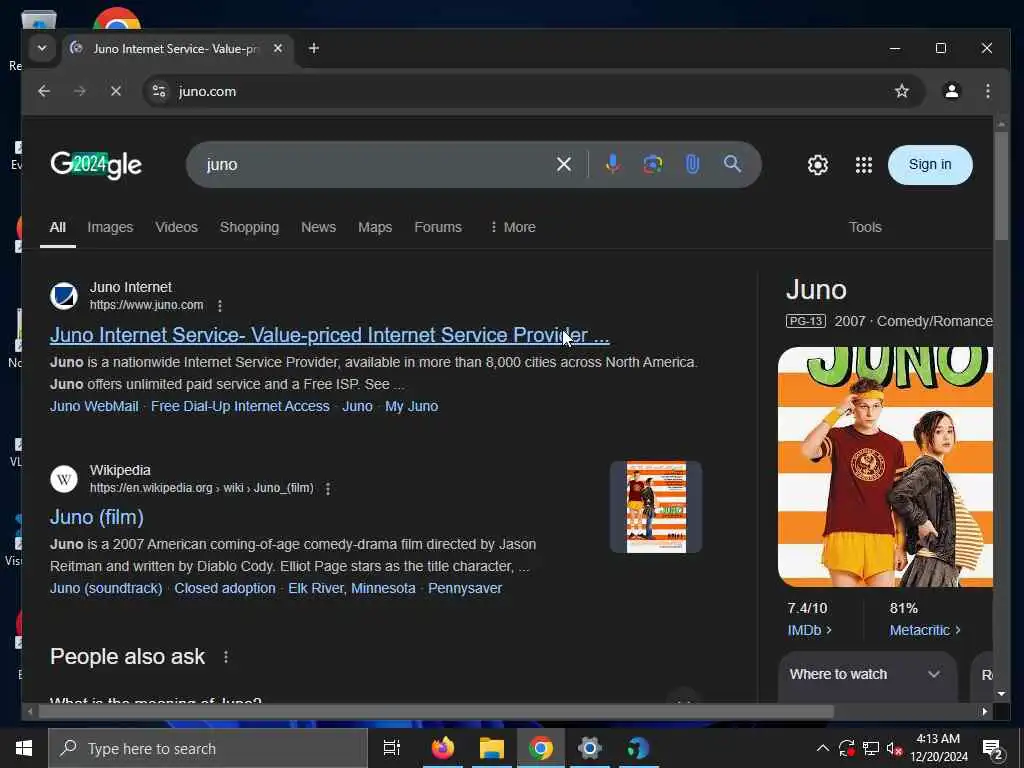Close the Juno Internet Service tab

click(278, 48)
